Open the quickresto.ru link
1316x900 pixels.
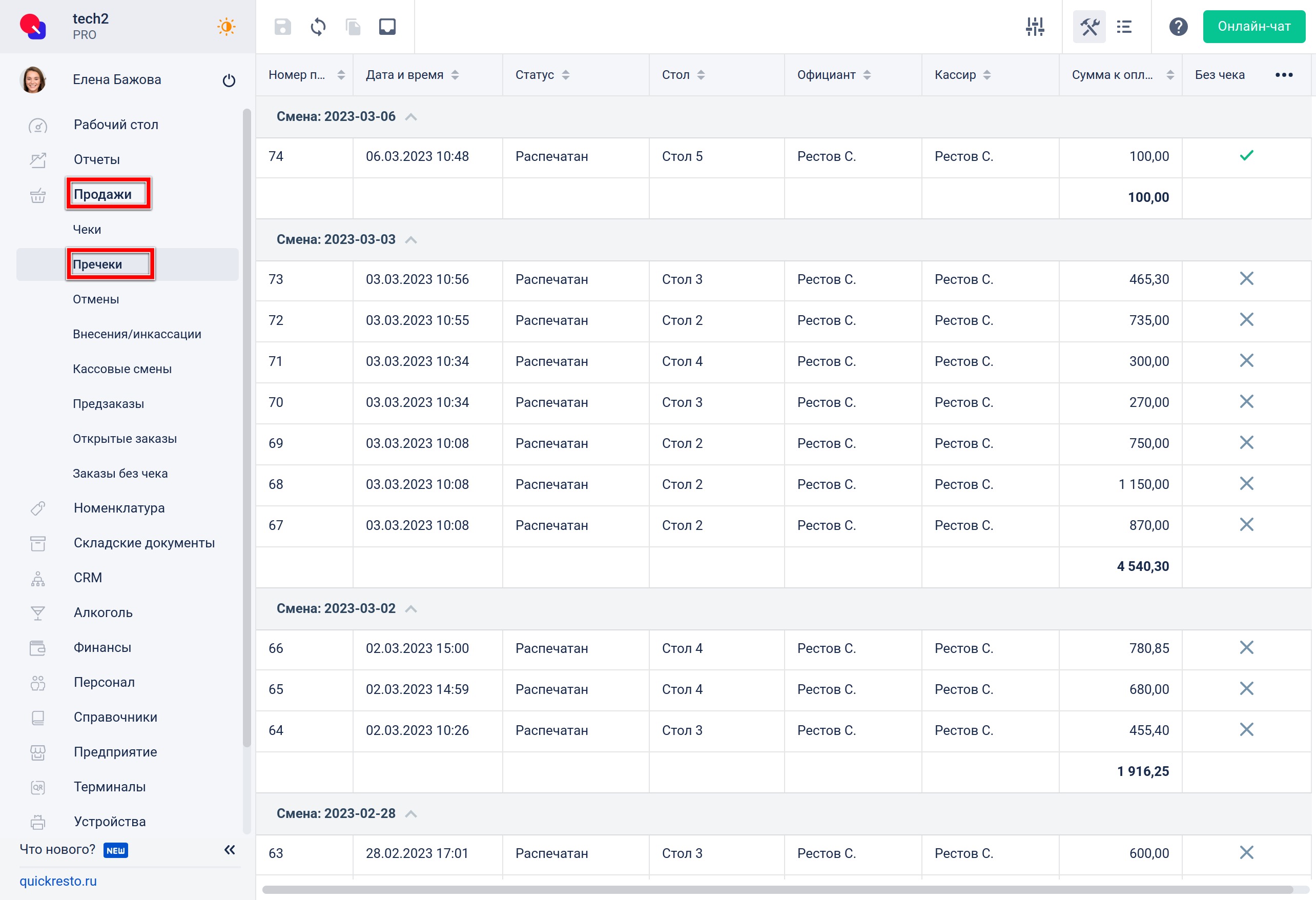58,881
